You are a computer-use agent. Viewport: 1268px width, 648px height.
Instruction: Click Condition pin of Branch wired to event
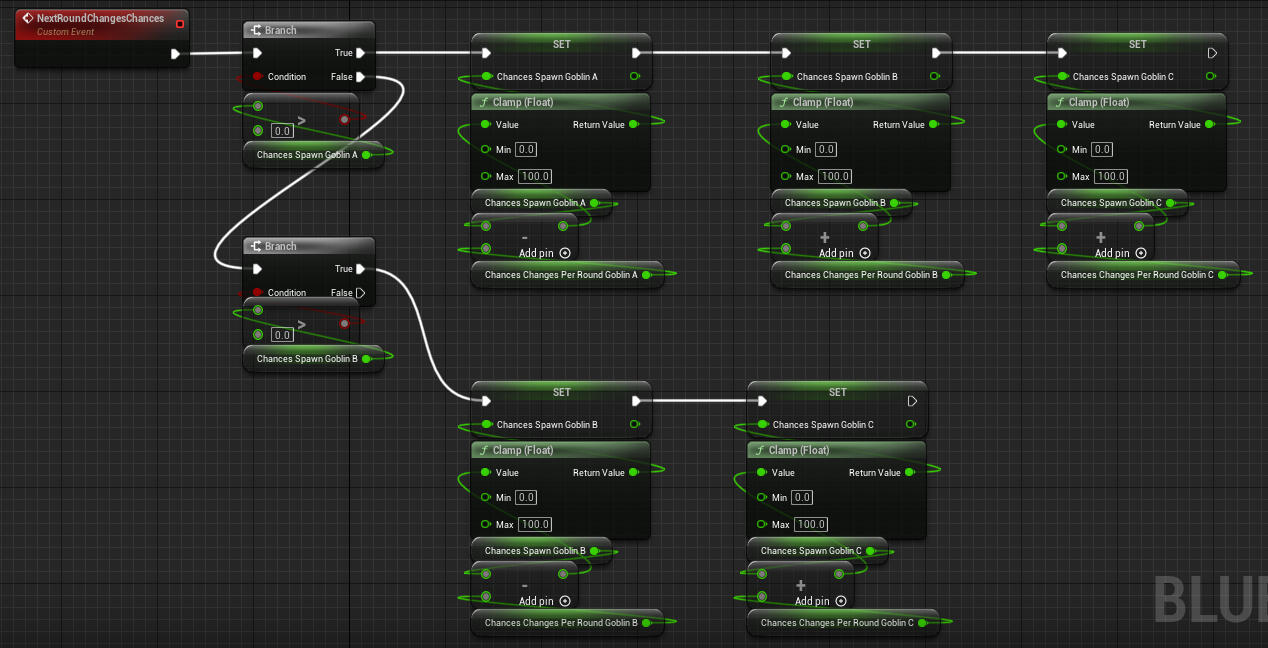(258, 77)
